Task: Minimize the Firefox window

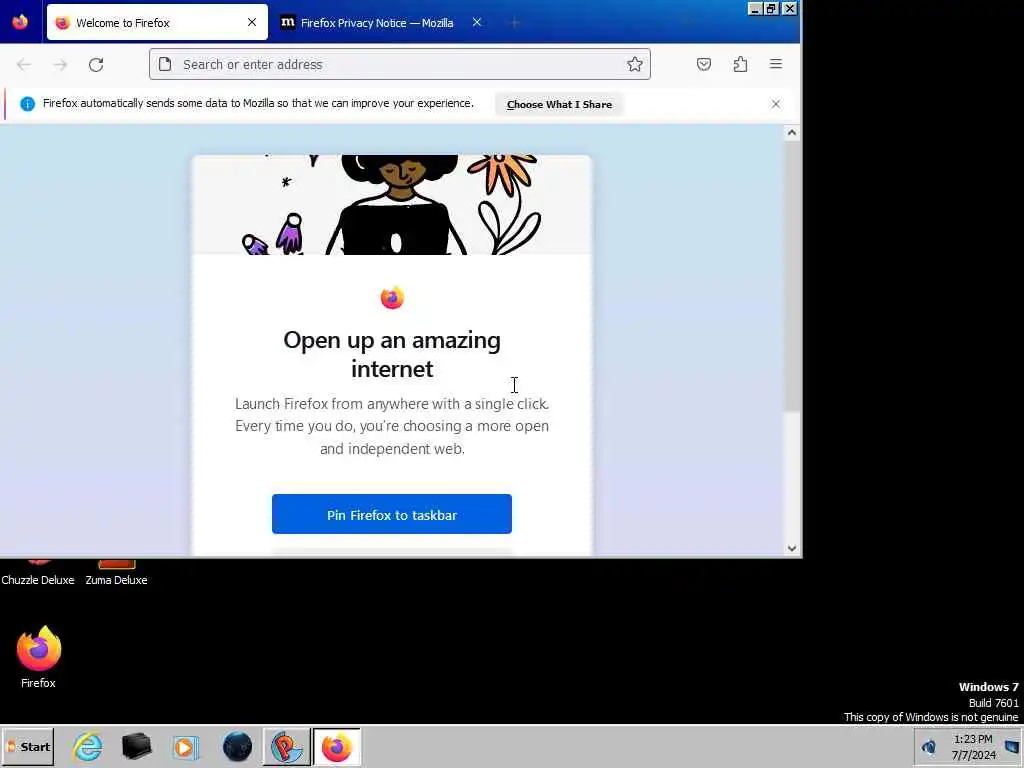Action: pos(755,8)
